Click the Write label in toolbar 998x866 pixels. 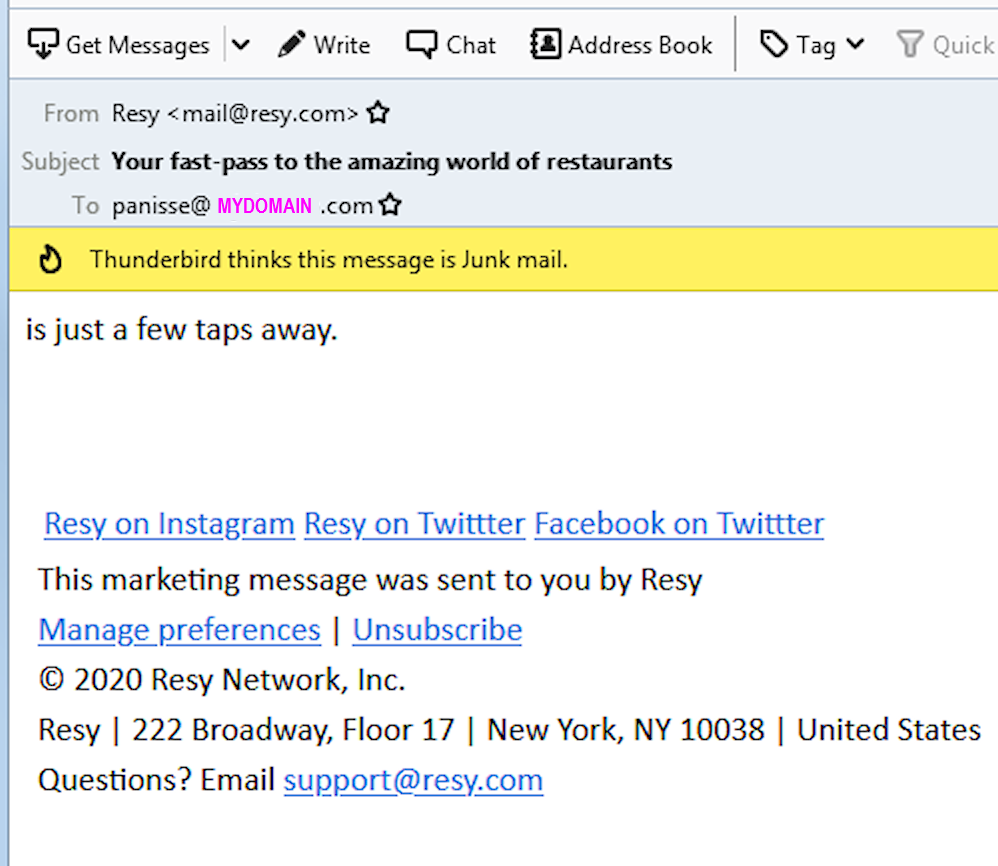click(x=342, y=45)
